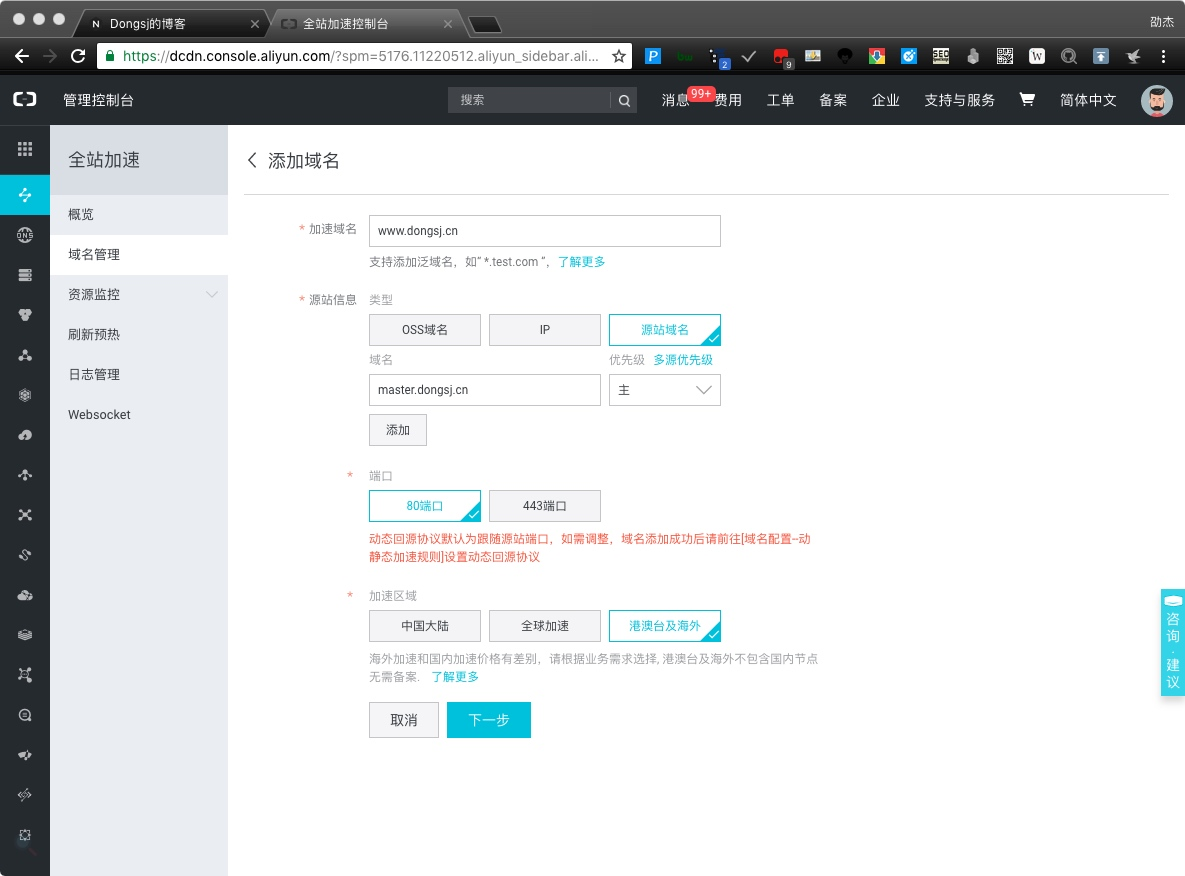Click the Aliyun logo icon
The image size is (1185, 876).
[x=25, y=99]
